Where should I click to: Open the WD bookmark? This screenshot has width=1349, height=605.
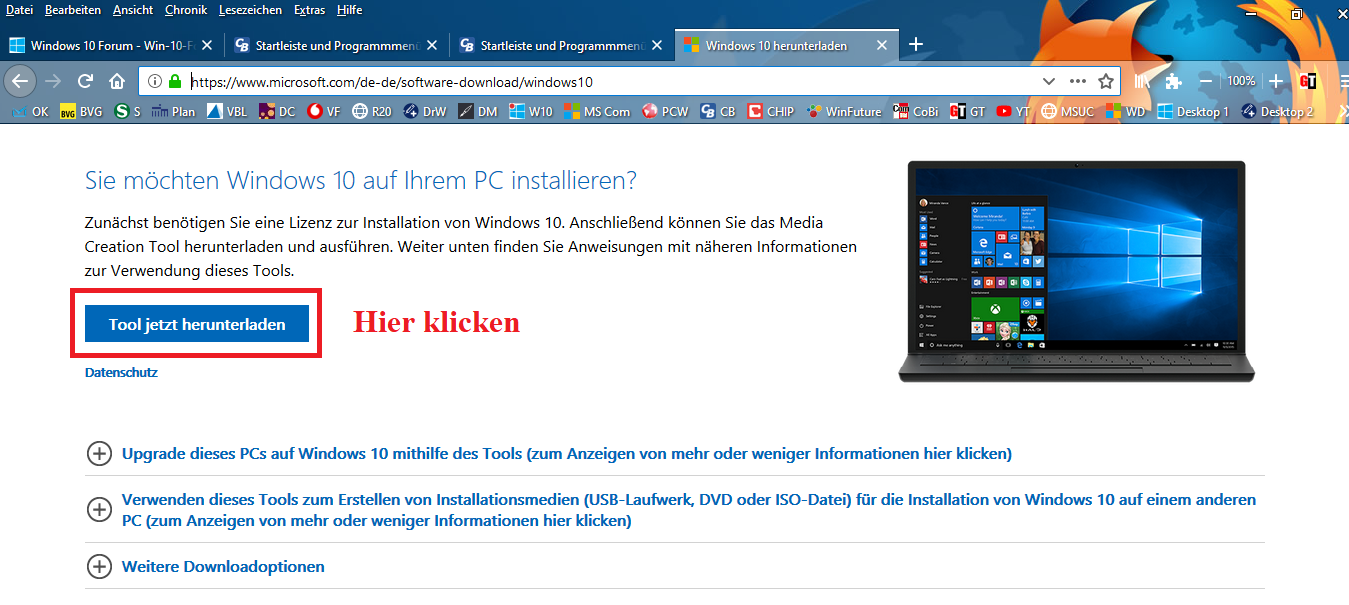coord(1125,112)
